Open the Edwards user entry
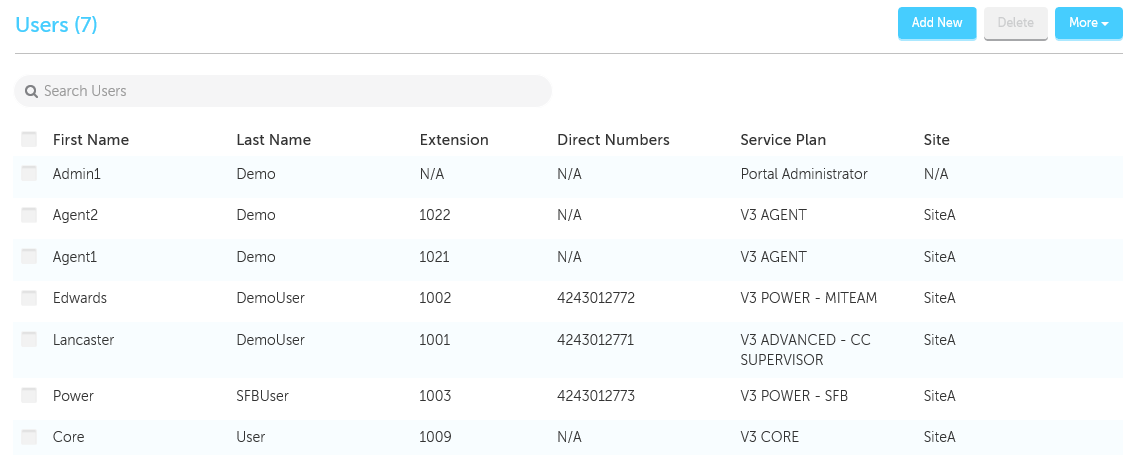The height and width of the screenshot is (455, 1128). click(80, 298)
